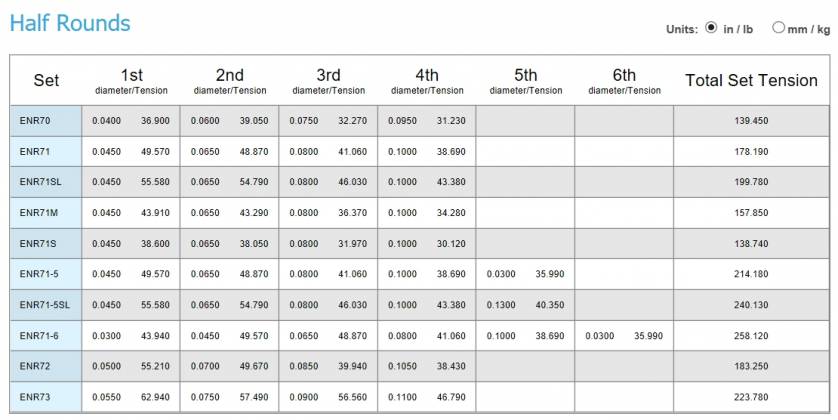This screenshot has width=838, height=420.
Task: Click the Total Set Tension column header
Action: (751, 81)
